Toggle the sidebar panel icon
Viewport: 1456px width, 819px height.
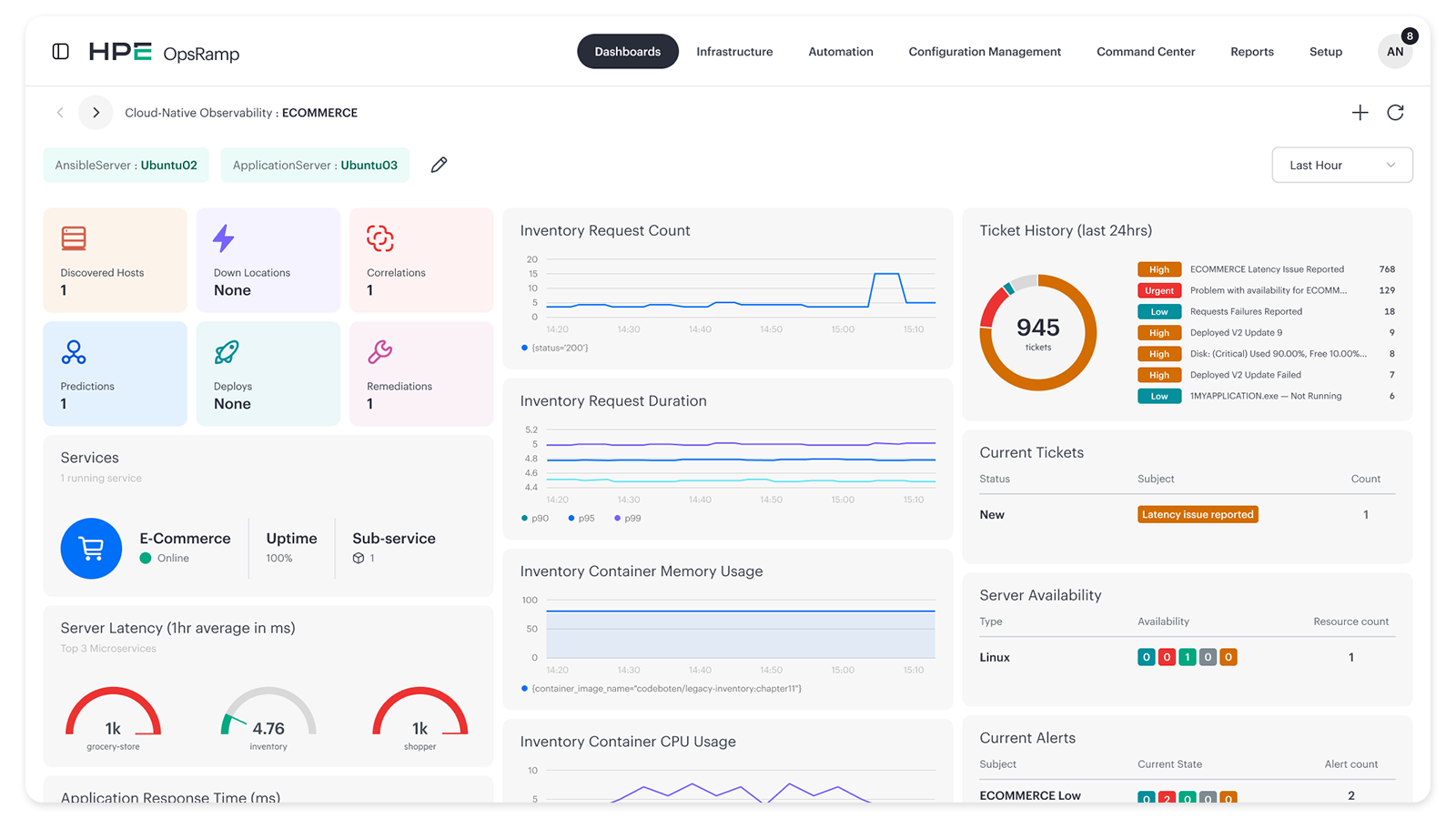click(x=61, y=52)
